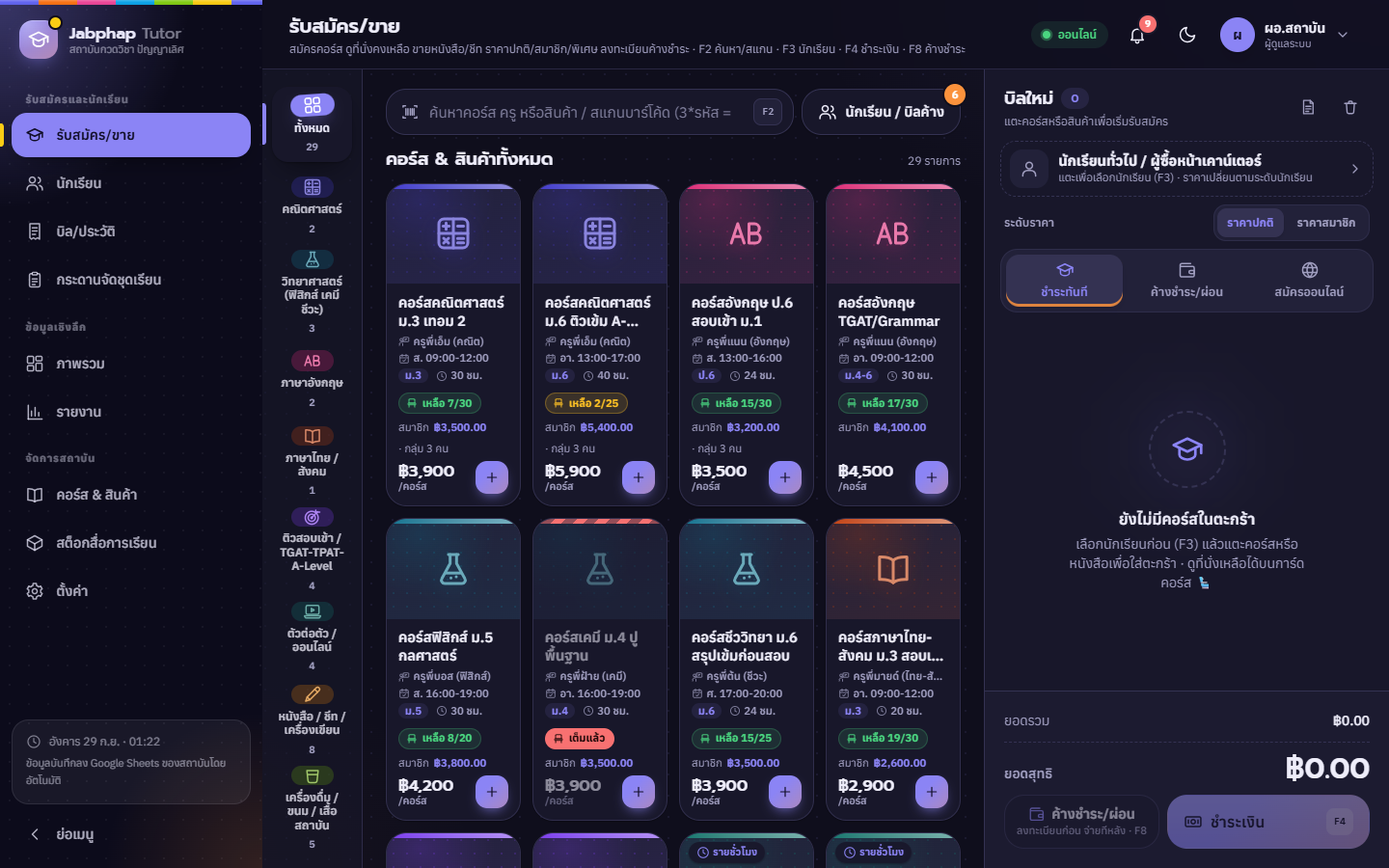Open นักเรียน sidebar menu
The height and width of the screenshot is (868, 1389).
click(x=131, y=183)
